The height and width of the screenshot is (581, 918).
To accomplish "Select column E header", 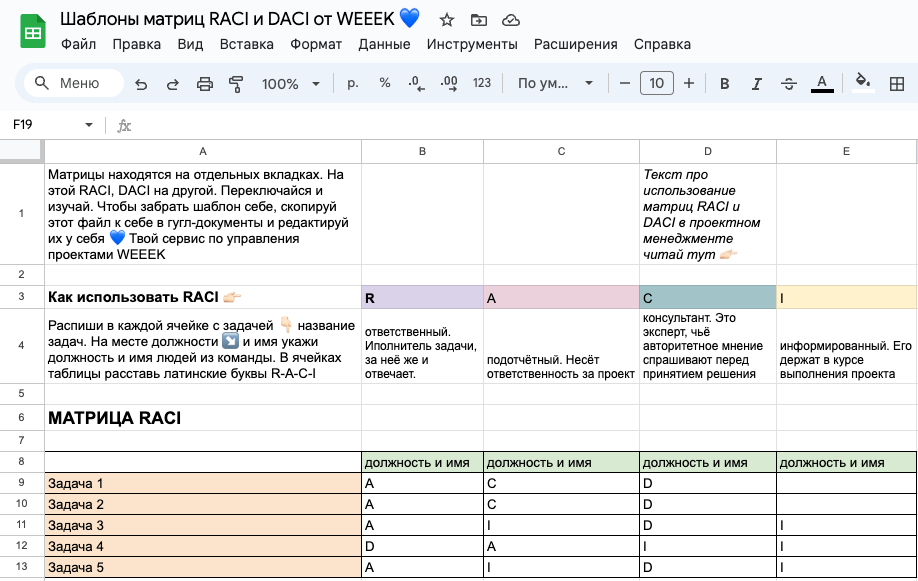I will (x=847, y=152).
